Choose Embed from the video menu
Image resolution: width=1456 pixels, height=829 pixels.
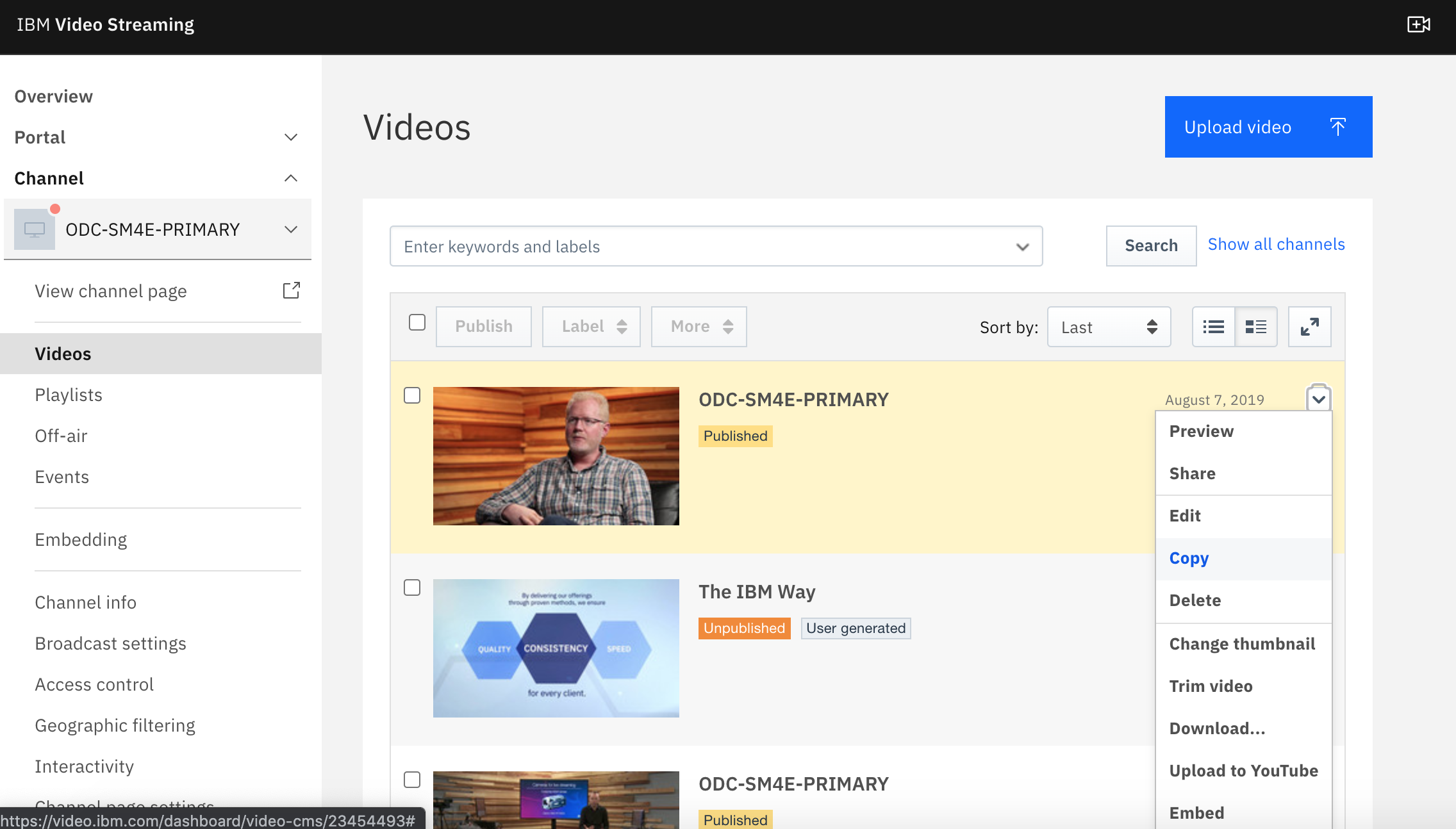click(1244, 812)
